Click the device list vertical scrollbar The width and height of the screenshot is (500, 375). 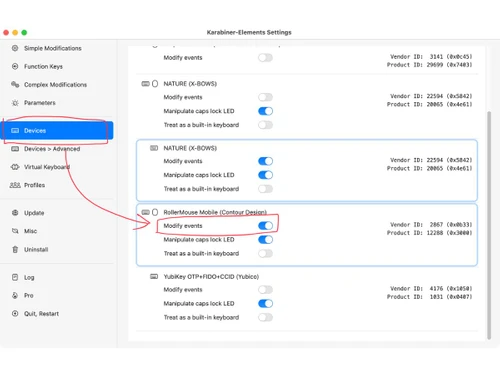tap(489, 225)
